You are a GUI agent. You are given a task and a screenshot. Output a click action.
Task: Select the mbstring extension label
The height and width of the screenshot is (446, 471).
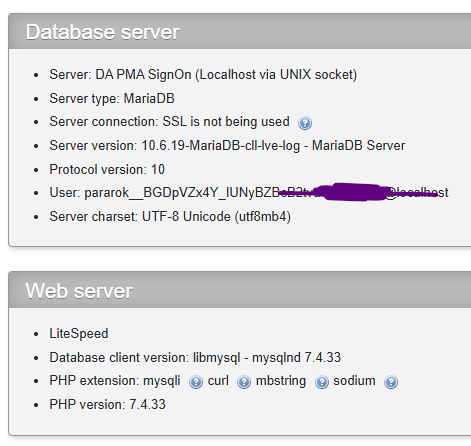281,381
